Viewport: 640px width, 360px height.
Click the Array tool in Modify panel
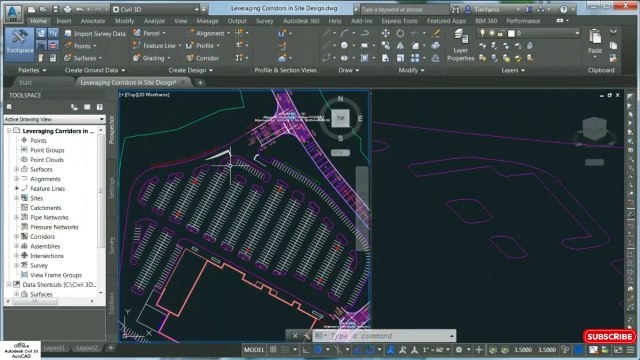(415, 58)
